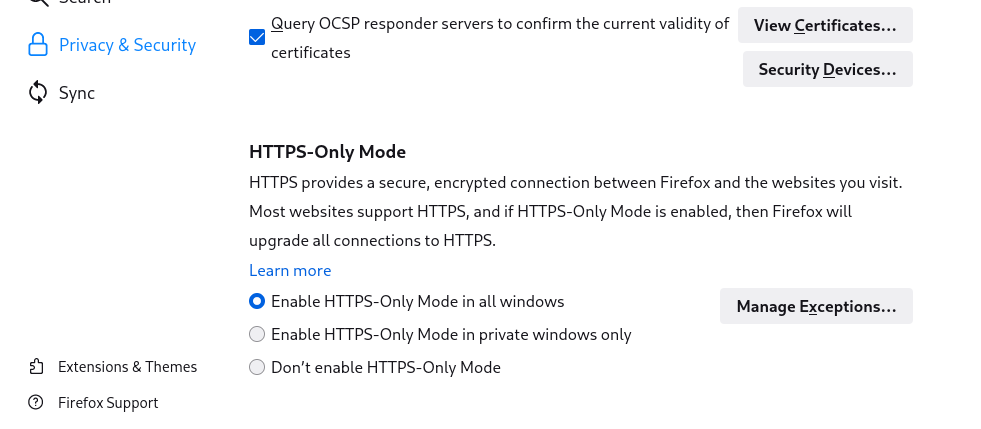The image size is (981, 429).
Task: Select the Don't enable HTTPS-Only Mode radio
Action: pos(257,367)
